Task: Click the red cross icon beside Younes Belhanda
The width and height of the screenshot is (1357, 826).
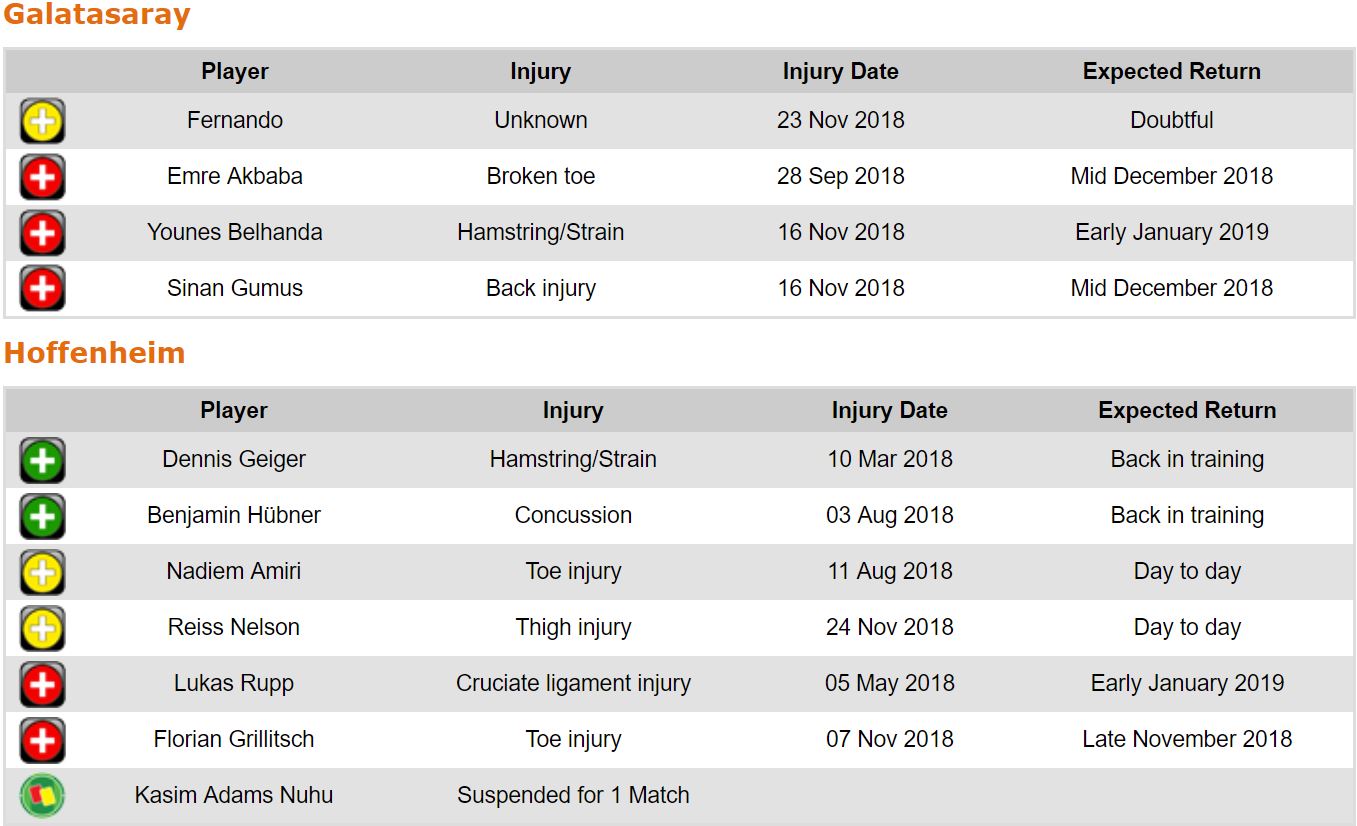Action: tap(42, 234)
